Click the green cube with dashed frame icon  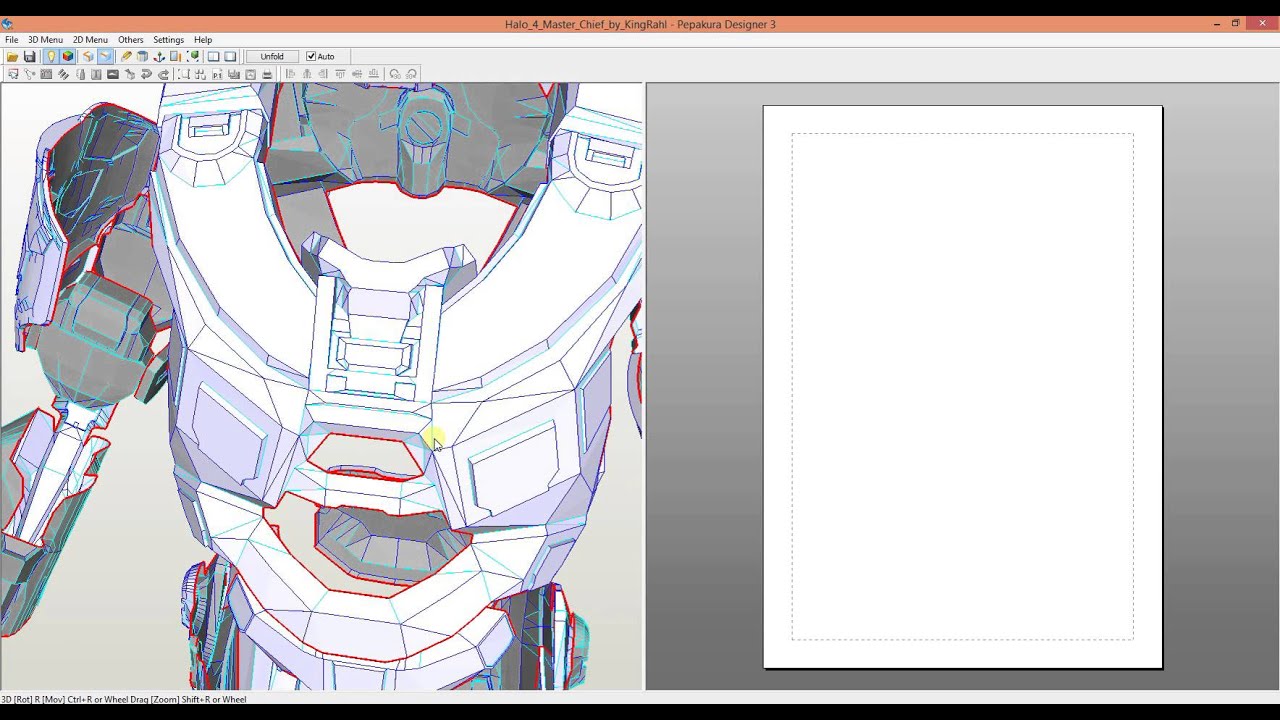pyautogui.click(x=193, y=57)
